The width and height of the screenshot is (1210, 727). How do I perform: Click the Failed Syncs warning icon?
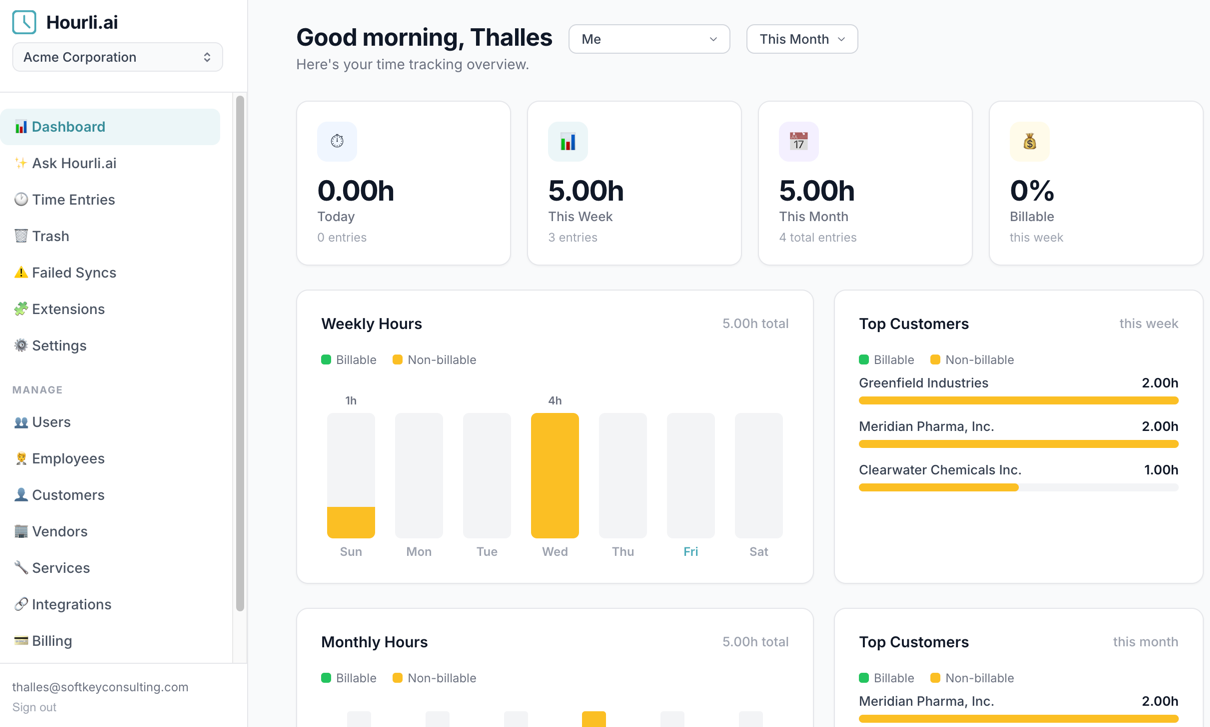[x=21, y=272]
